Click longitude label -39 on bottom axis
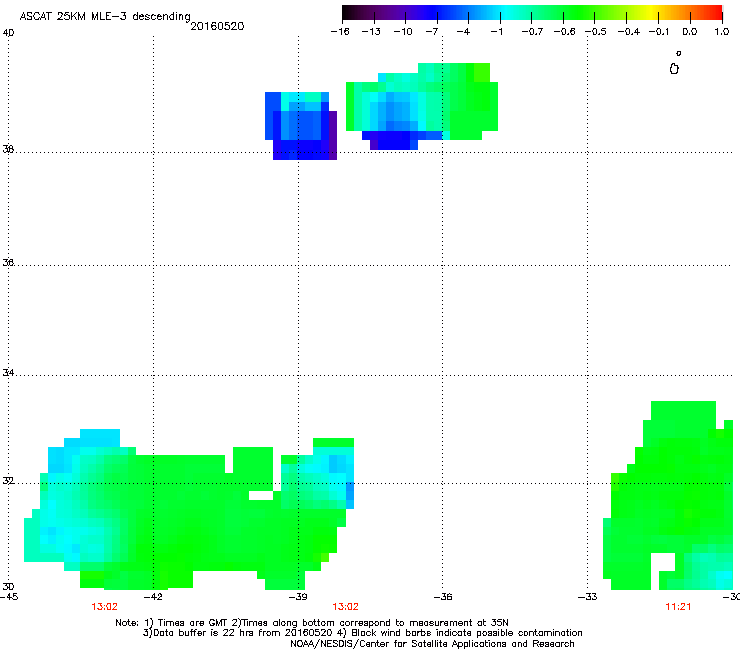This screenshot has width=740, height=650. point(298,597)
